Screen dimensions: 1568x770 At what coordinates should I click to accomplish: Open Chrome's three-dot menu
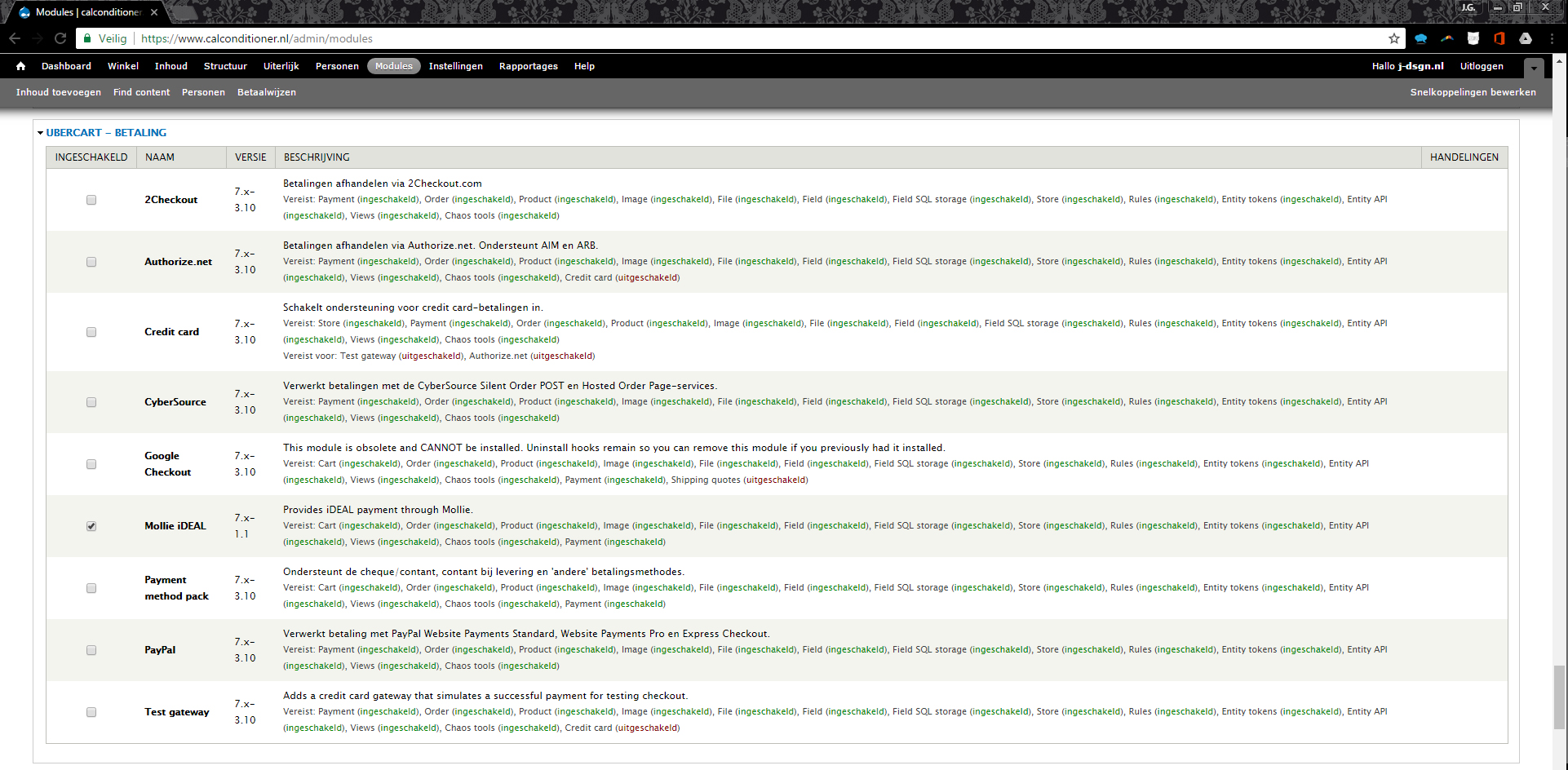pos(1552,38)
